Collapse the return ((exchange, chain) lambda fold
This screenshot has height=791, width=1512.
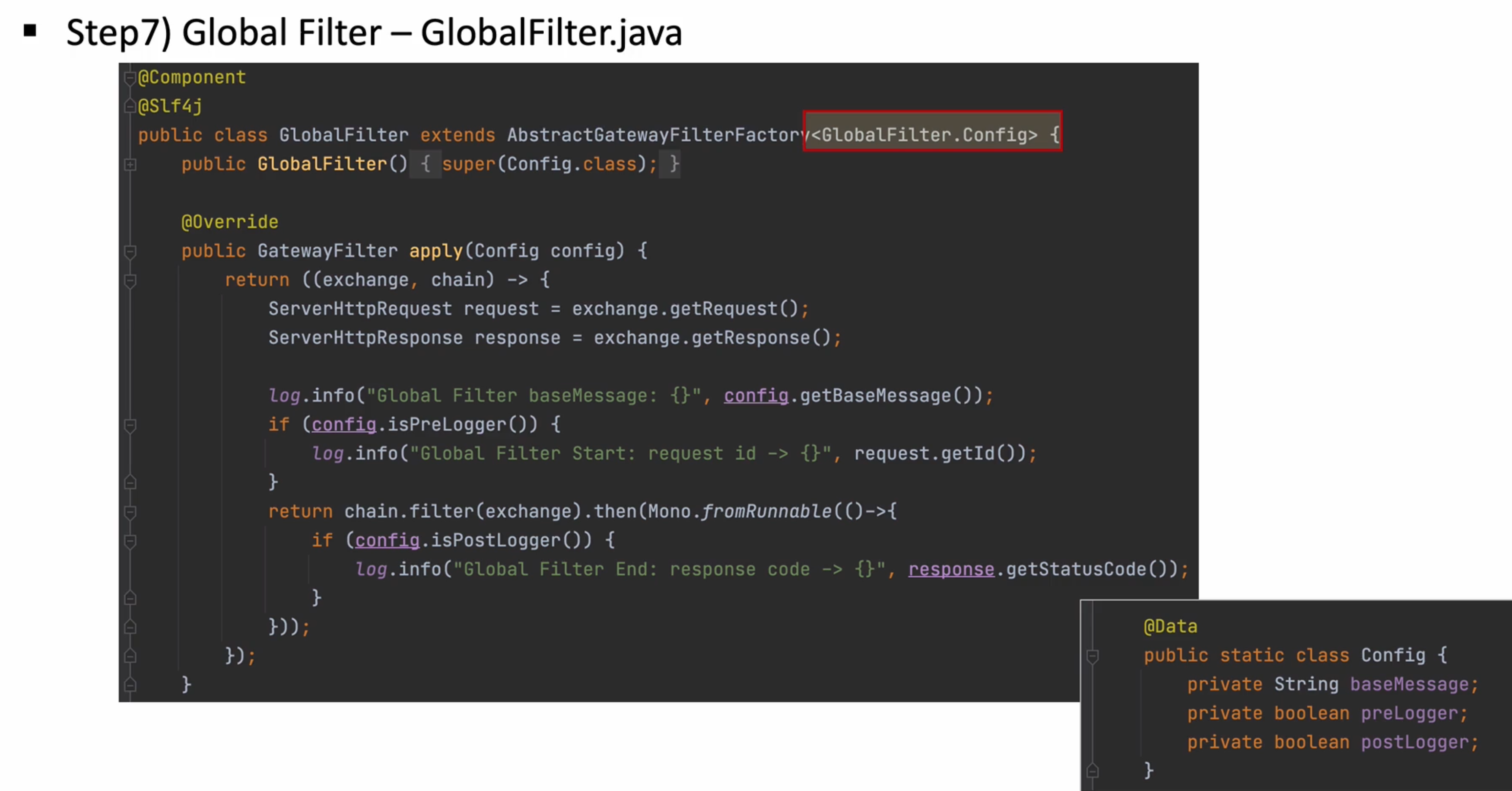130,281
